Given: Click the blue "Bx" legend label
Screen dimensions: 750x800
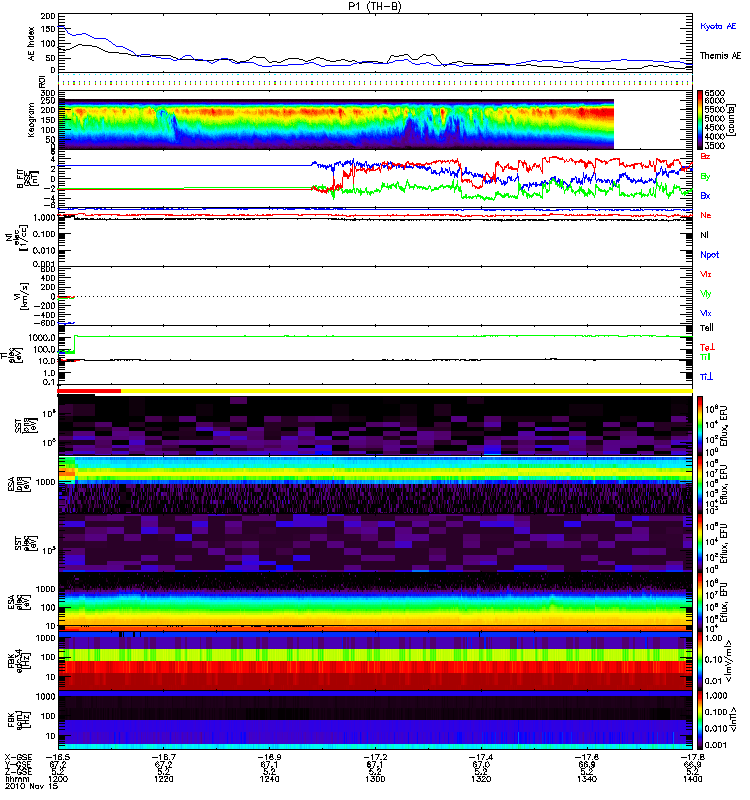Looking at the screenshot, I should [x=705, y=196].
